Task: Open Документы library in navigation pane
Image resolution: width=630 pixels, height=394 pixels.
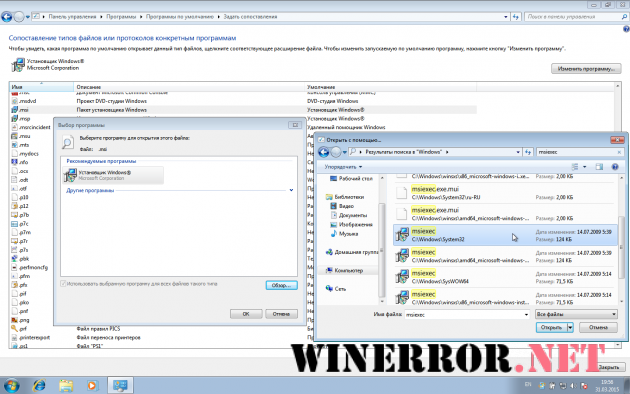Action: tap(349, 215)
